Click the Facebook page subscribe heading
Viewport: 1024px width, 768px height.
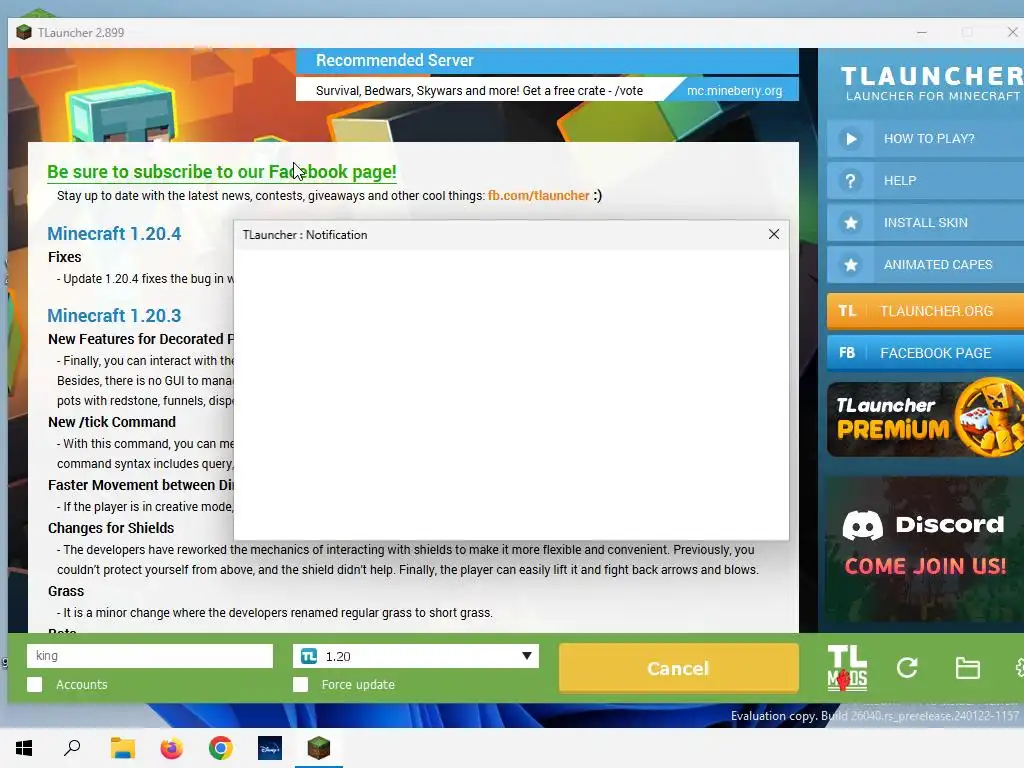point(222,172)
